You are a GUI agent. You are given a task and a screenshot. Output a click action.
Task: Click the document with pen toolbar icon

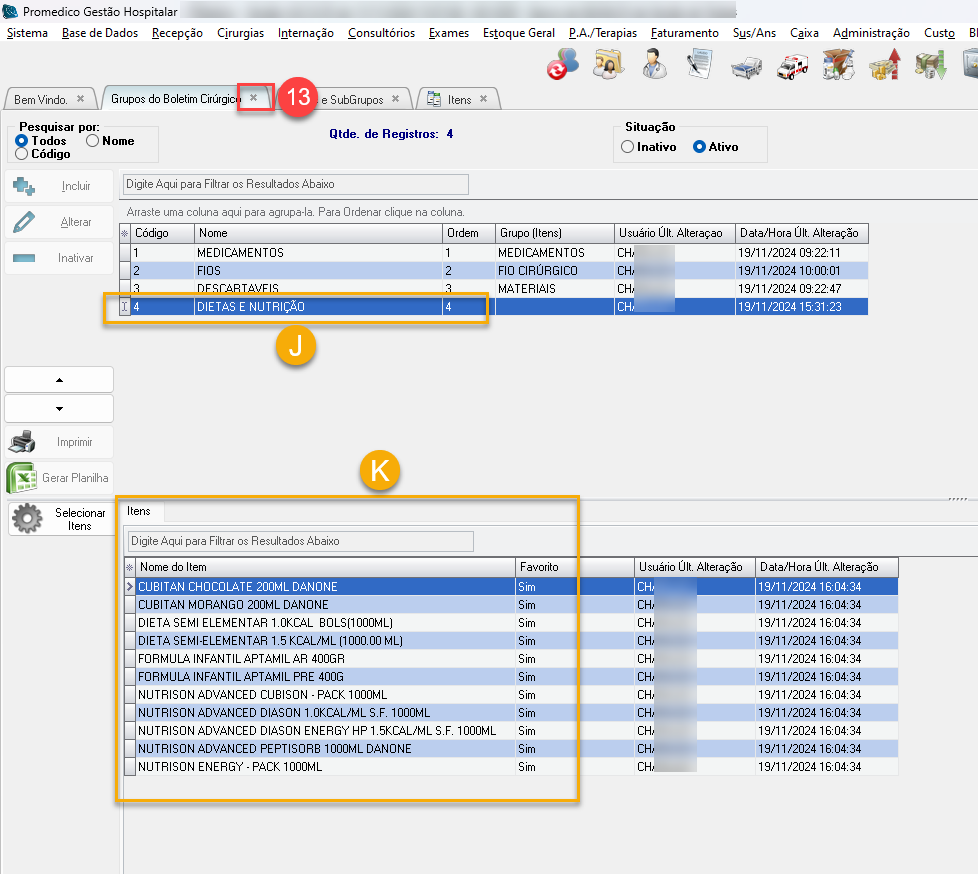(699, 65)
